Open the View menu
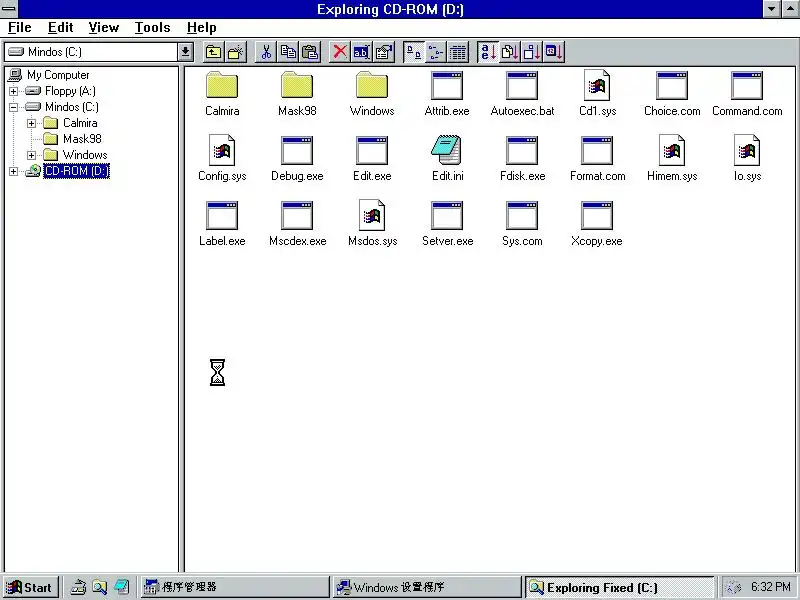This screenshot has width=800, height=600. pyautogui.click(x=104, y=28)
